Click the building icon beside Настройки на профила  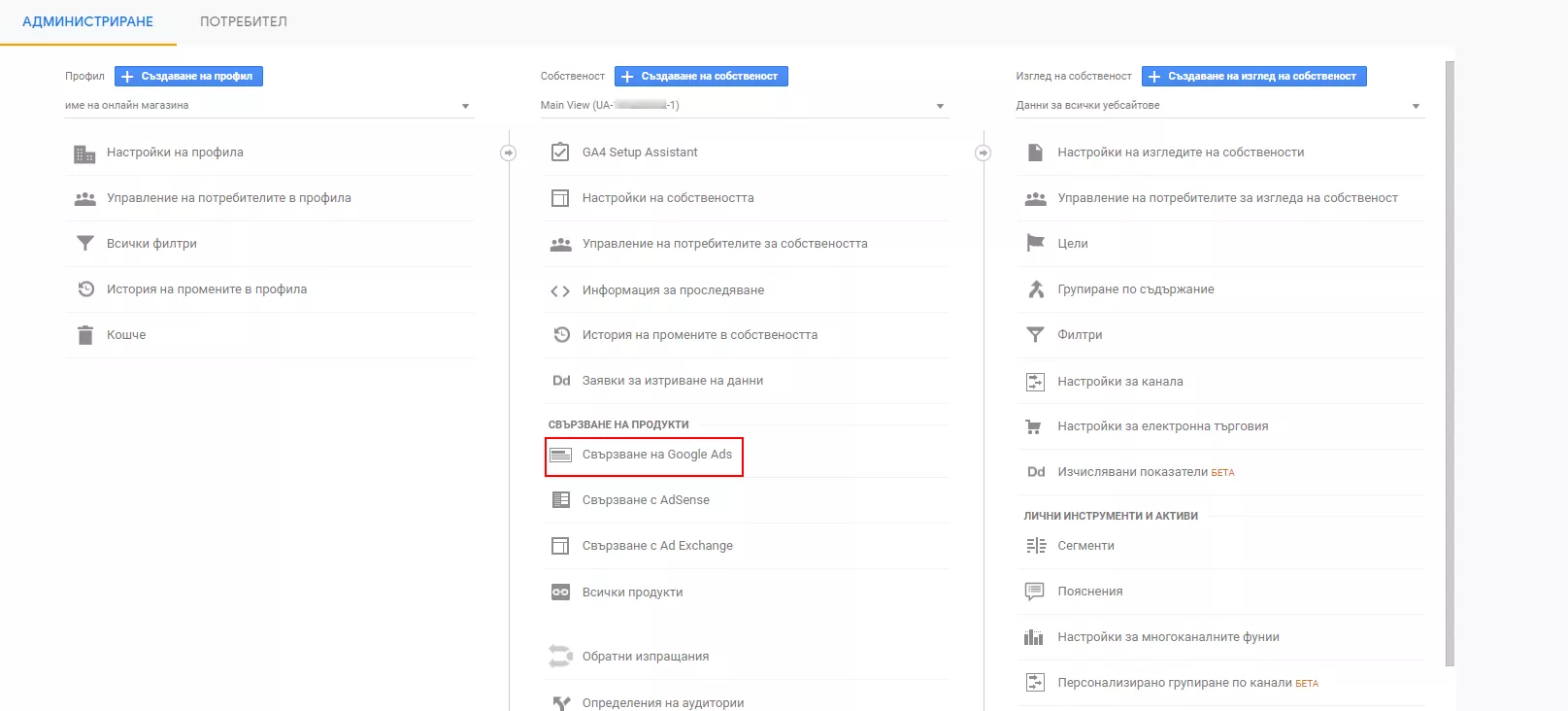tap(85, 153)
